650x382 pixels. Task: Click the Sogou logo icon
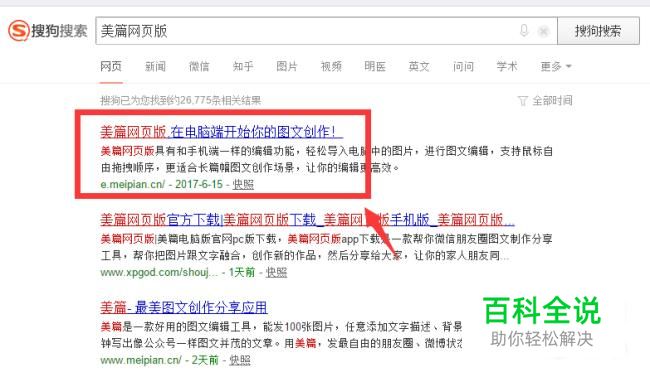(x=18, y=31)
